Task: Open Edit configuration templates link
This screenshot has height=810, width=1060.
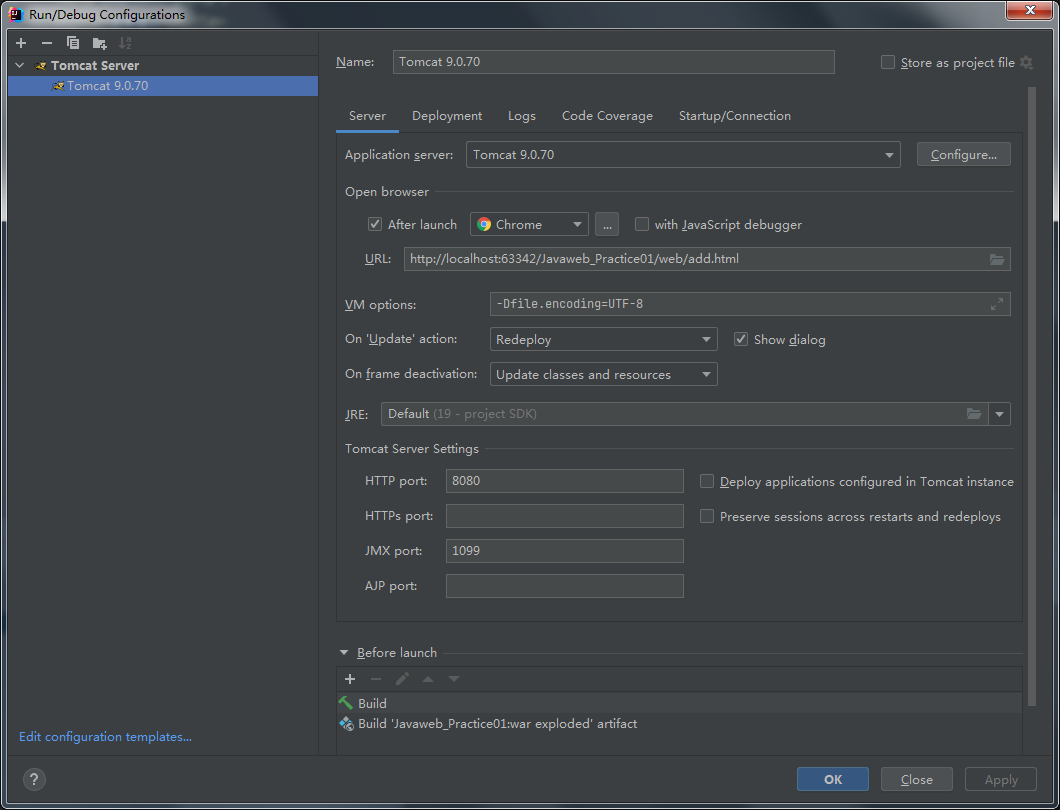Action: pyautogui.click(x=105, y=737)
